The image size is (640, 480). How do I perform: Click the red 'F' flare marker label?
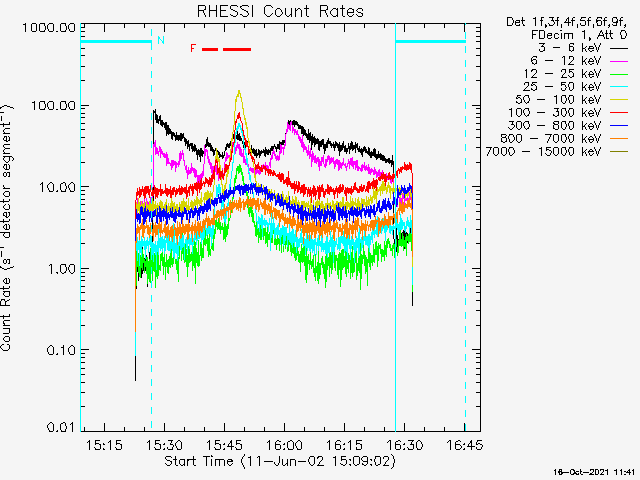click(193, 49)
